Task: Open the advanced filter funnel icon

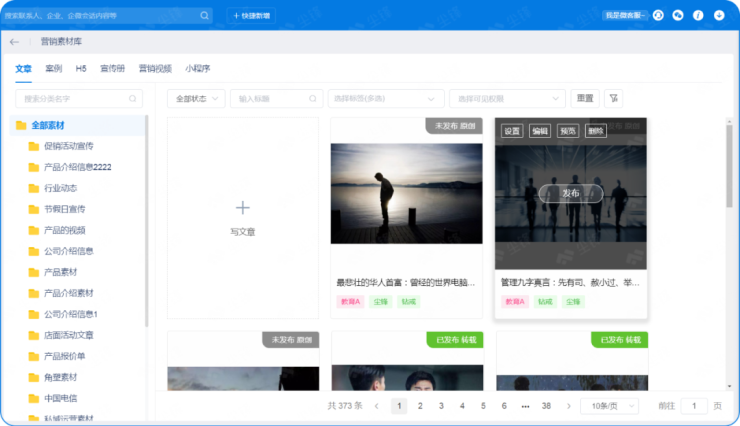Action: pyautogui.click(x=614, y=98)
